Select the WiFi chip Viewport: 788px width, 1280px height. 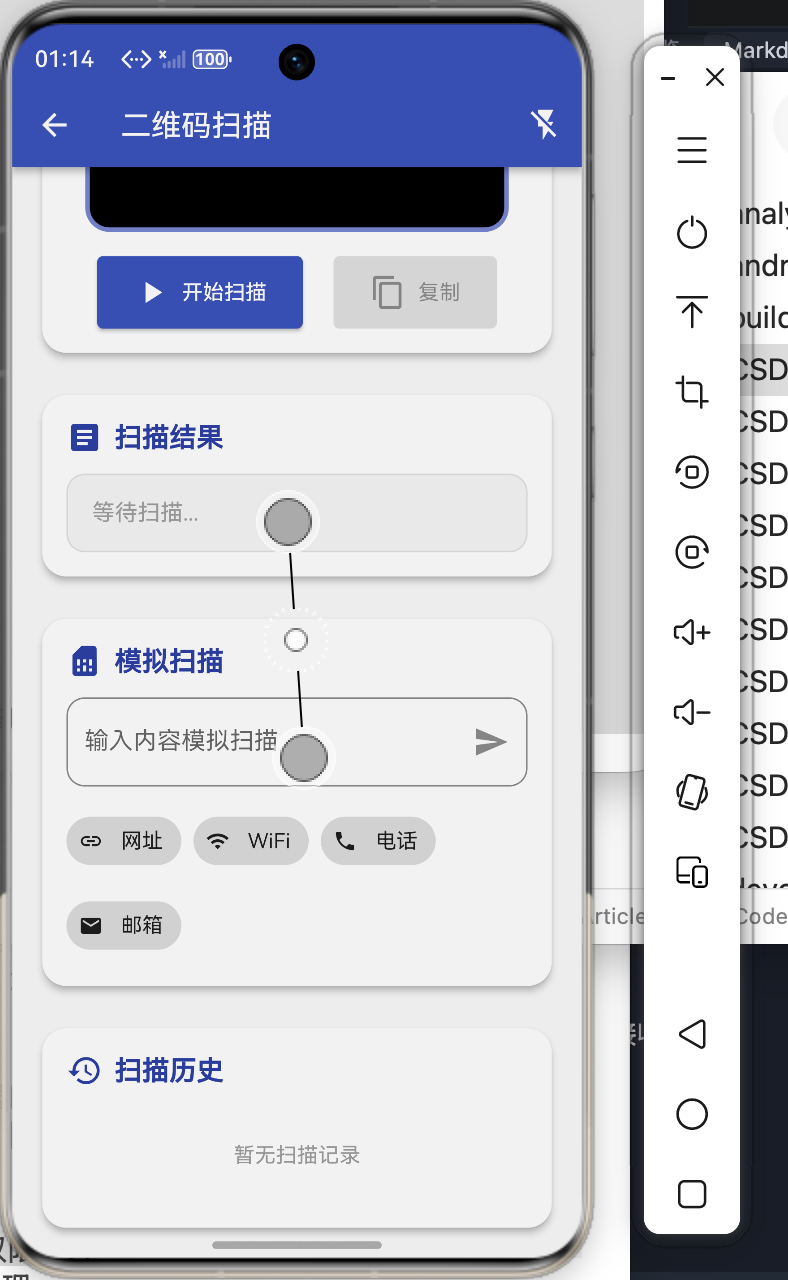pos(251,841)
